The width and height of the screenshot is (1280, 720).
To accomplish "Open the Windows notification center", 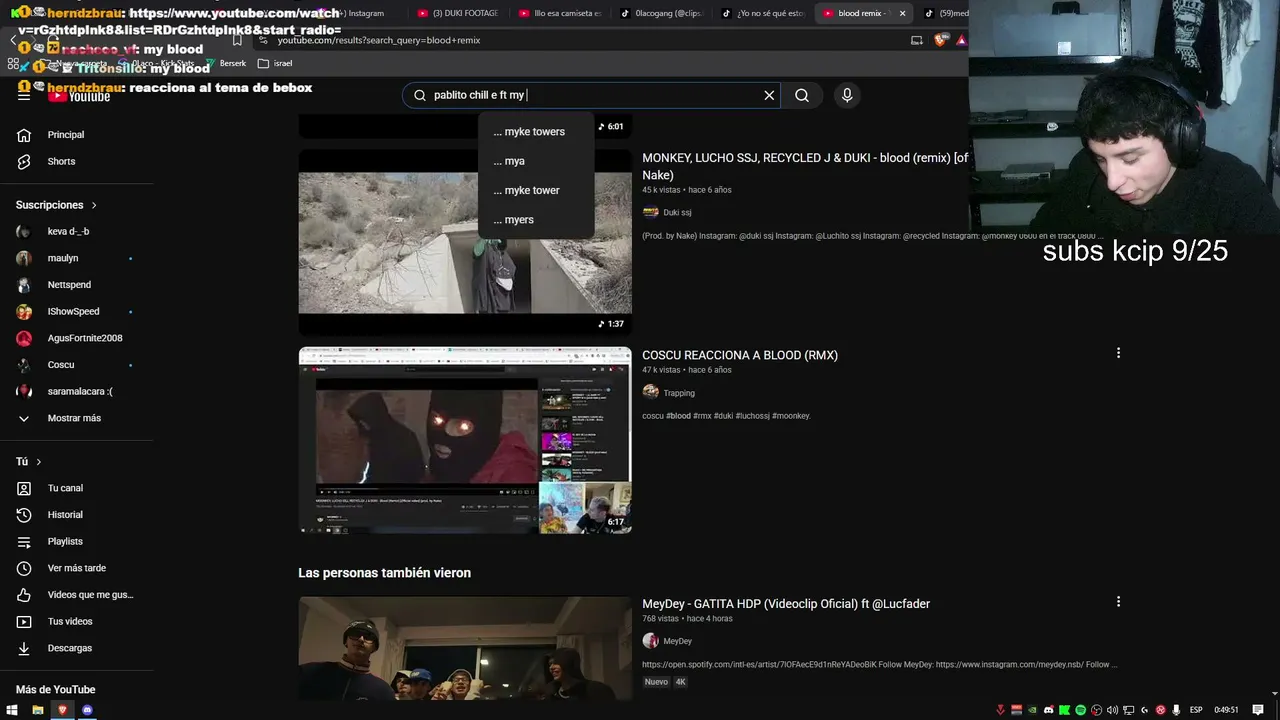I will tap(1258, 710).
